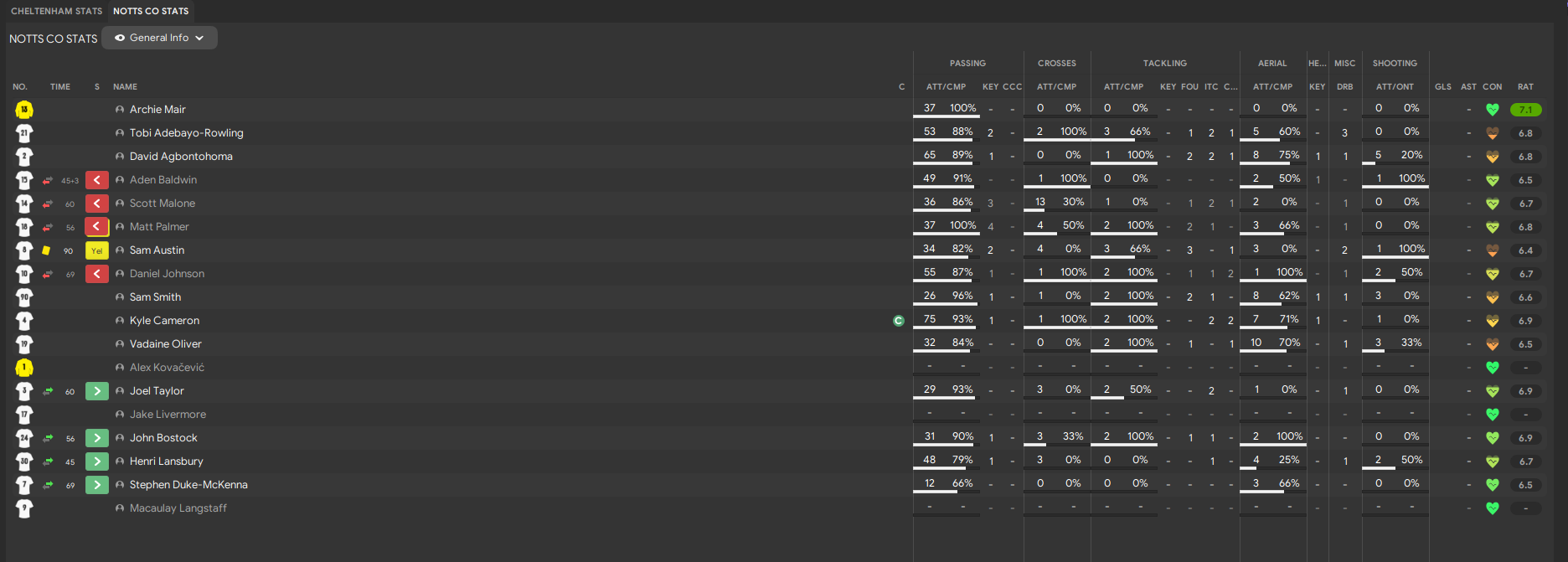Sort by the CON condition column
This screenshot has height=562, width=1568.
(x=1492, y=87)
